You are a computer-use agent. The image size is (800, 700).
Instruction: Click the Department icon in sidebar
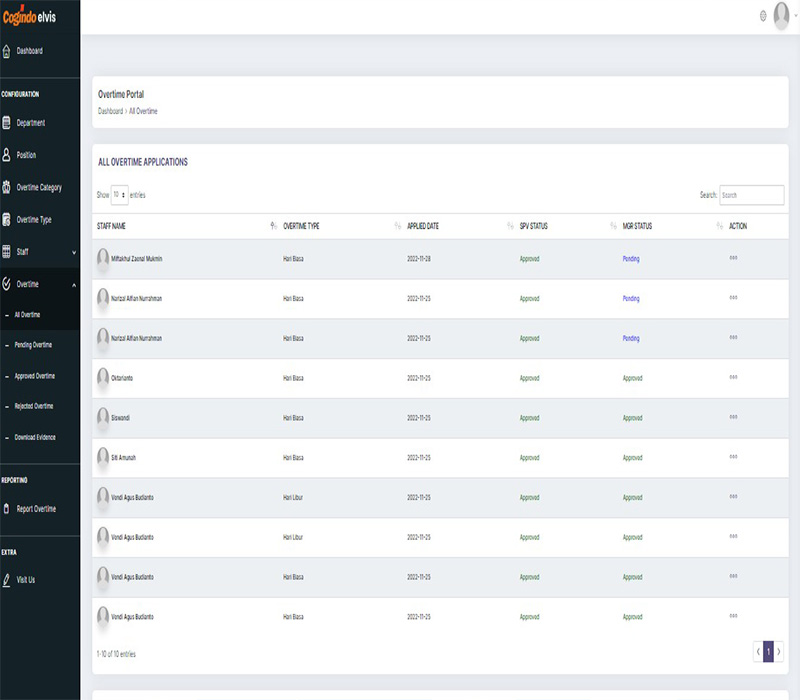coord(7,123)
